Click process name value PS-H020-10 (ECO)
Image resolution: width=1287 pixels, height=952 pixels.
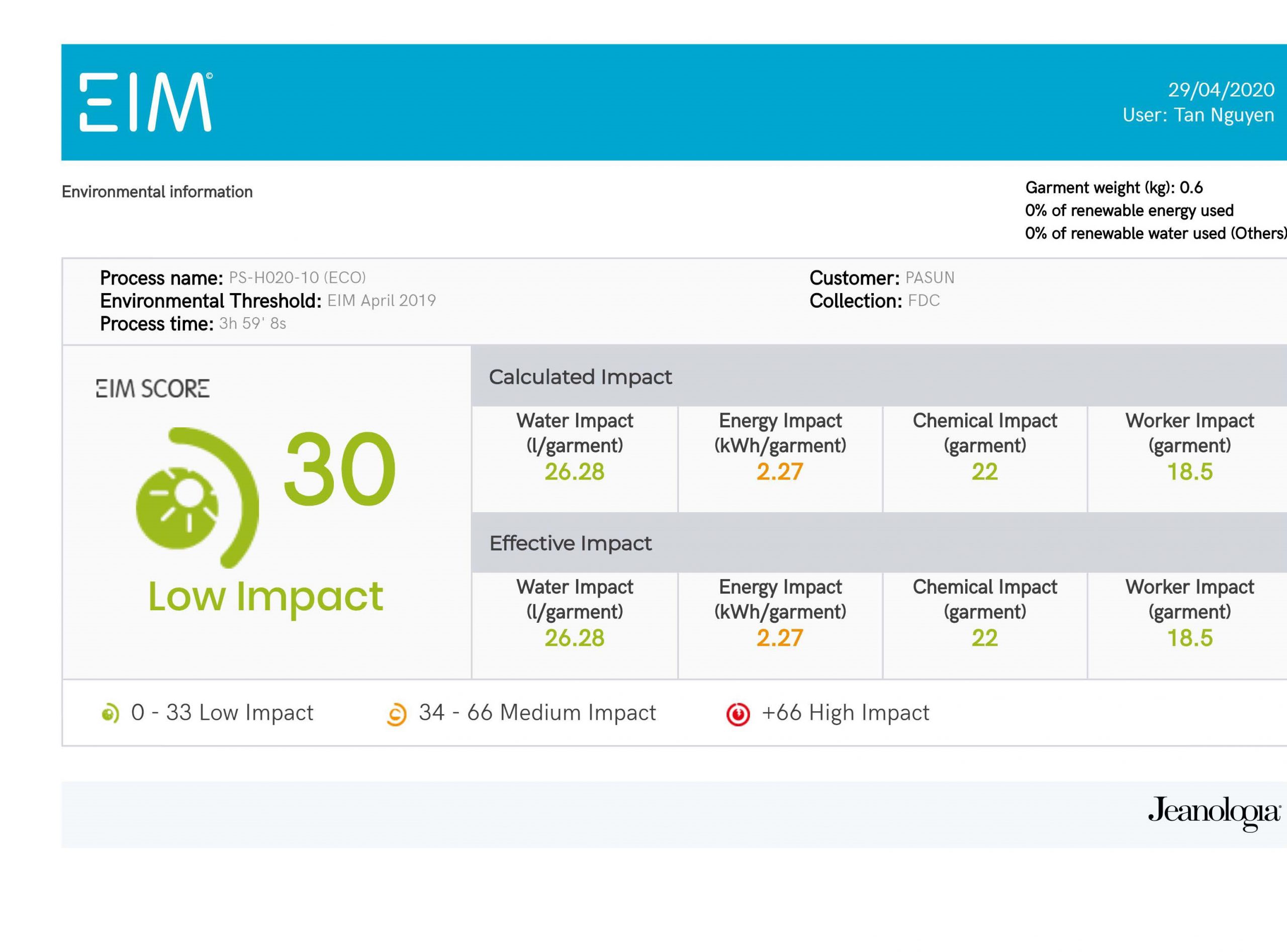coord(298,278)
